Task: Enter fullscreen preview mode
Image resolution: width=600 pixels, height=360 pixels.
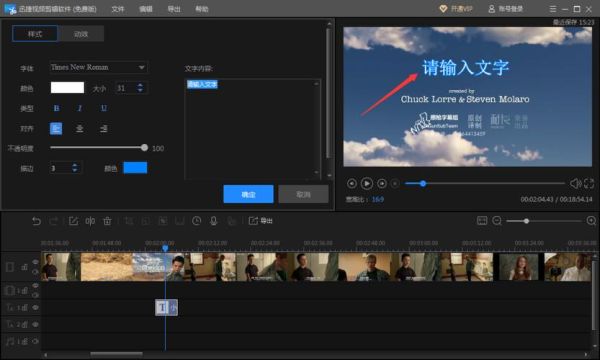Action: [589, 184]
